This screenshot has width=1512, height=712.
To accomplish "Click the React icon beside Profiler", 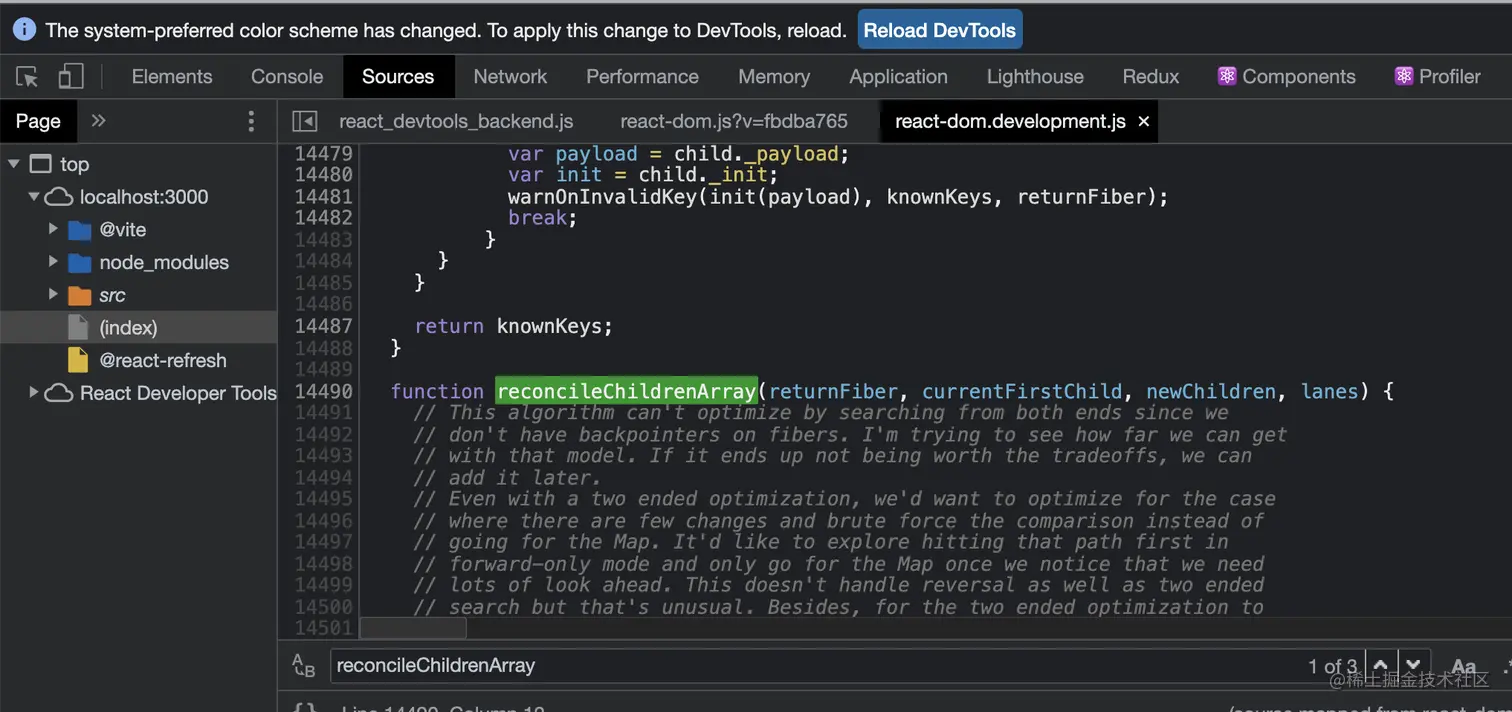I will click(1404, 76).
